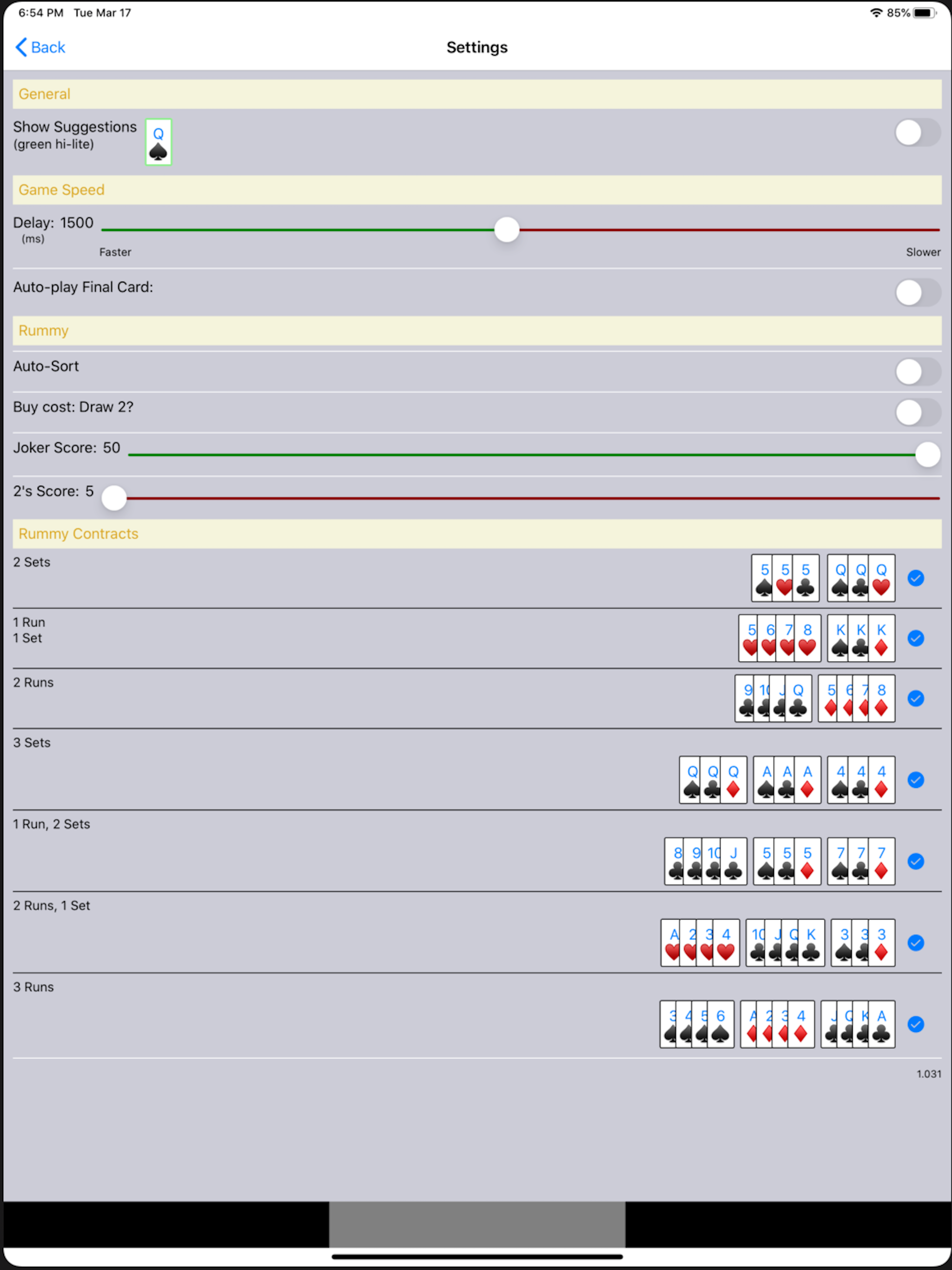This screenshot has width=952, height=1270.
Task: Tap the three Aces set cards
Action: [787, 780]
